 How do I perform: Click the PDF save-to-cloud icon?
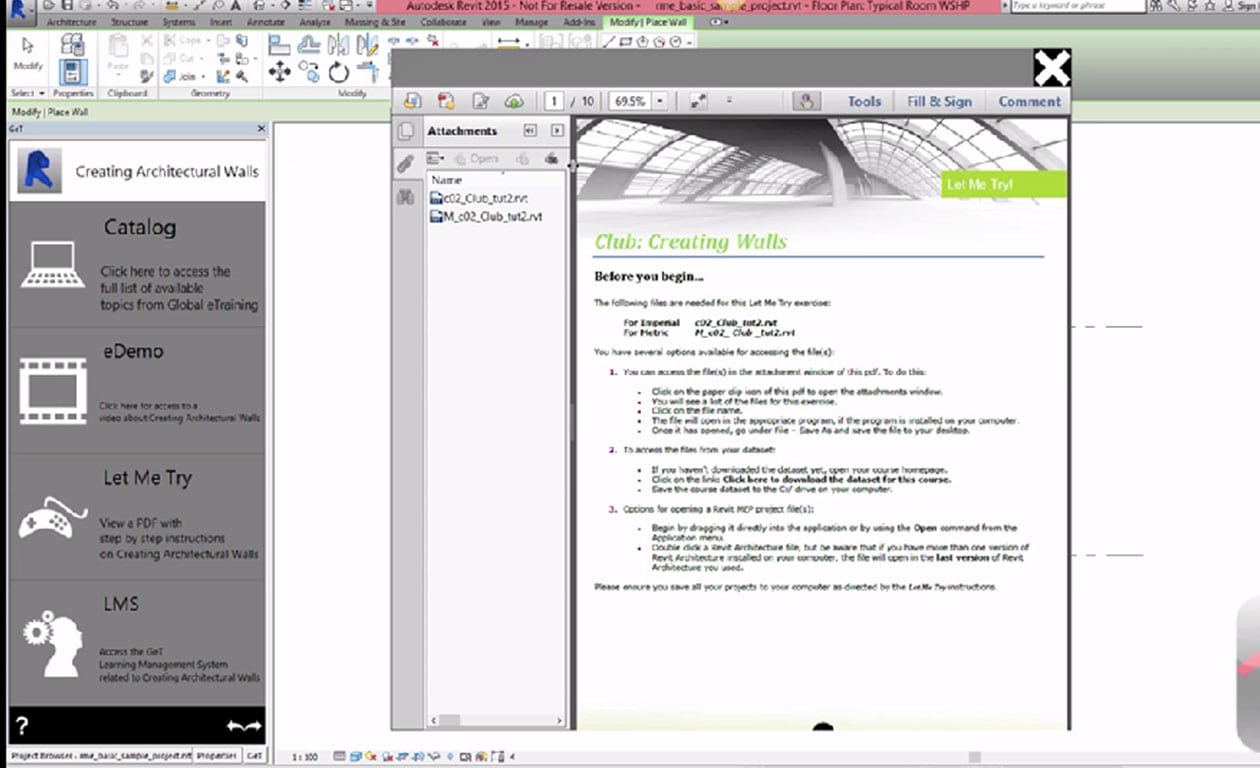point(514,101)
